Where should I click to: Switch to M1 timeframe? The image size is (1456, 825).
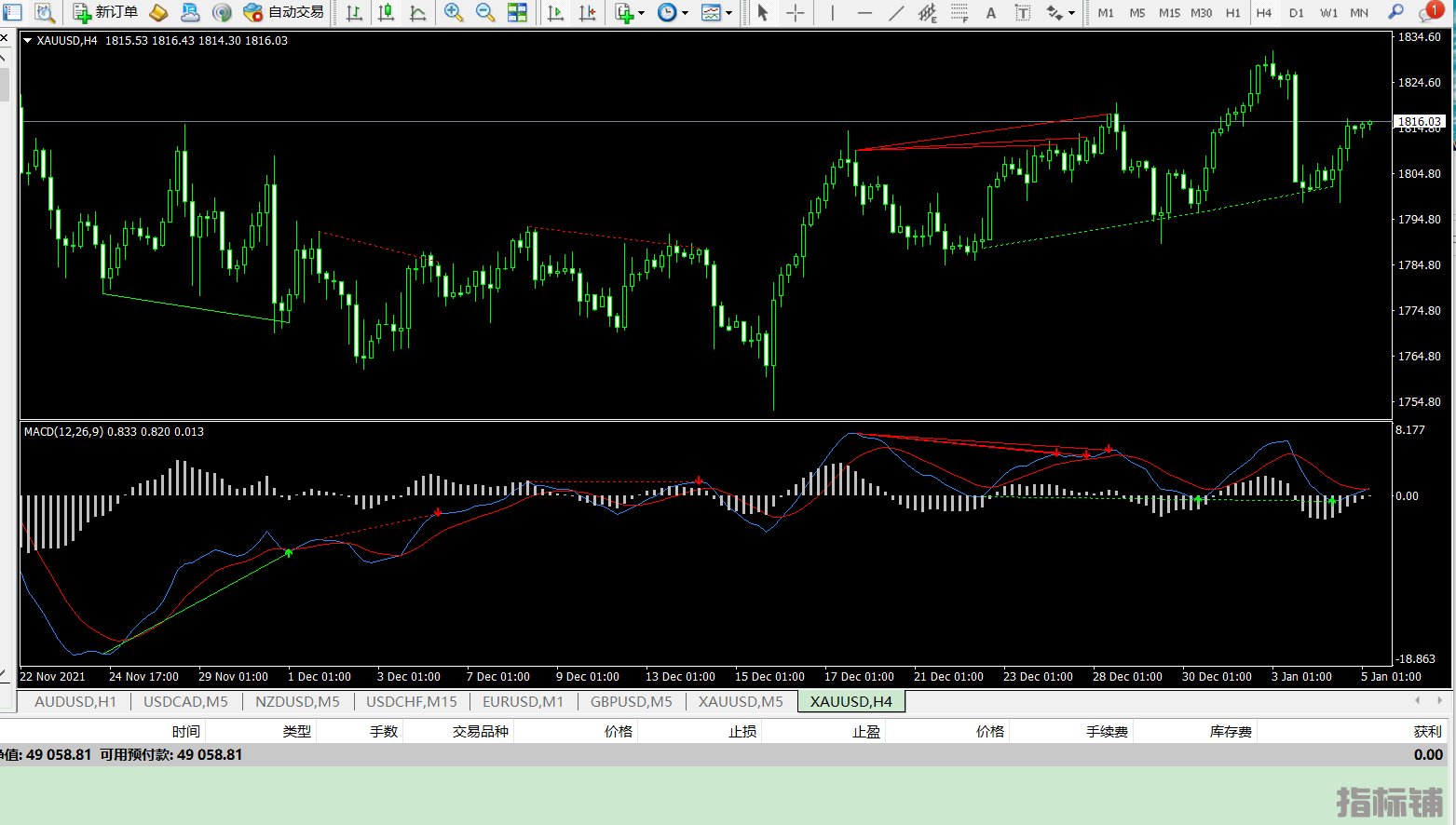click(x=1106, y=12)
